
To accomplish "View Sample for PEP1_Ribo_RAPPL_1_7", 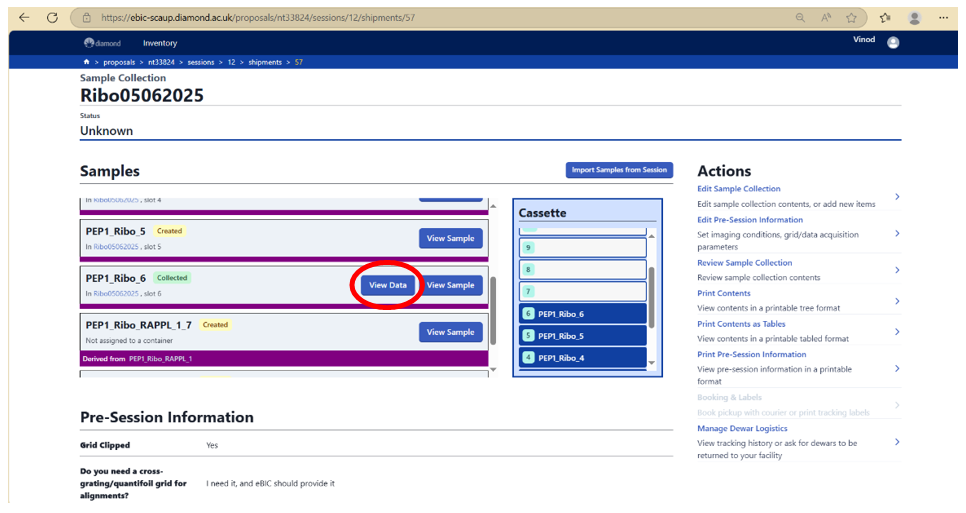I will [450, 332].
